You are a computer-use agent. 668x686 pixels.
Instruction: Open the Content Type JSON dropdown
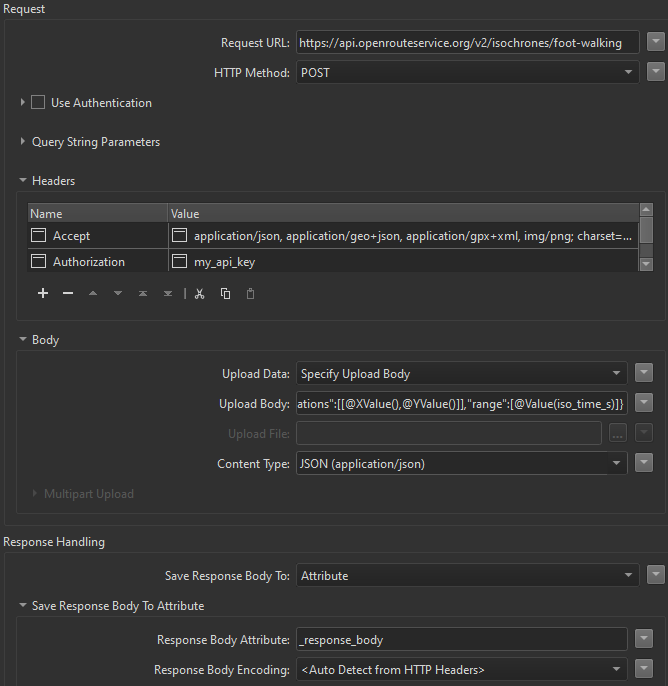pyautogui.click(x=462, y=463)
